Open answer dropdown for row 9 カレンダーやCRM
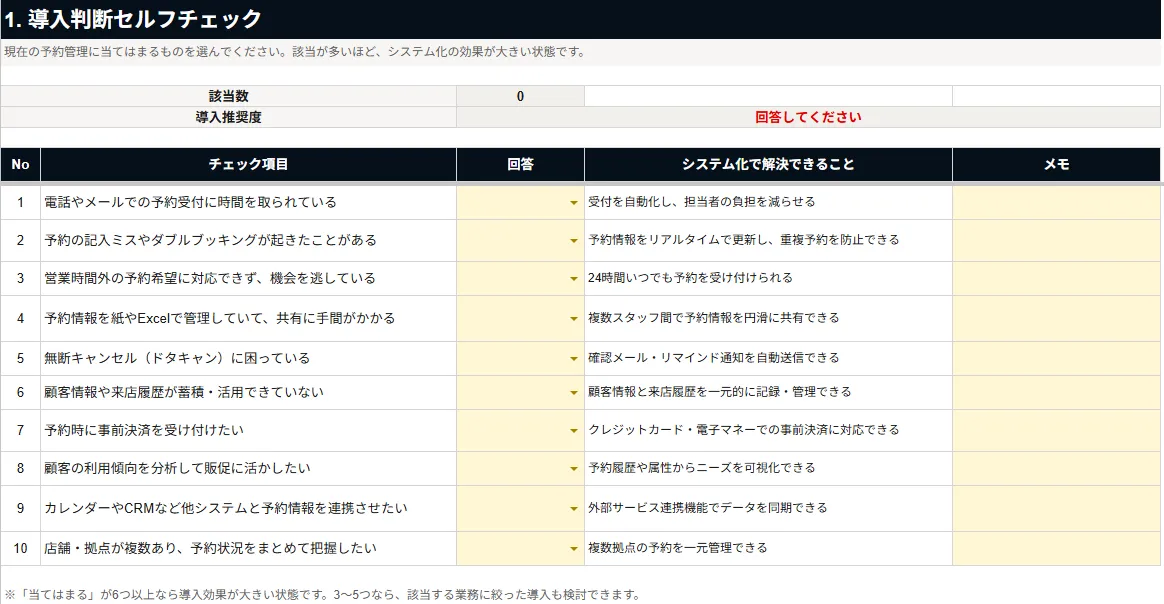The image size is (1164, 604). click(573, 508)
